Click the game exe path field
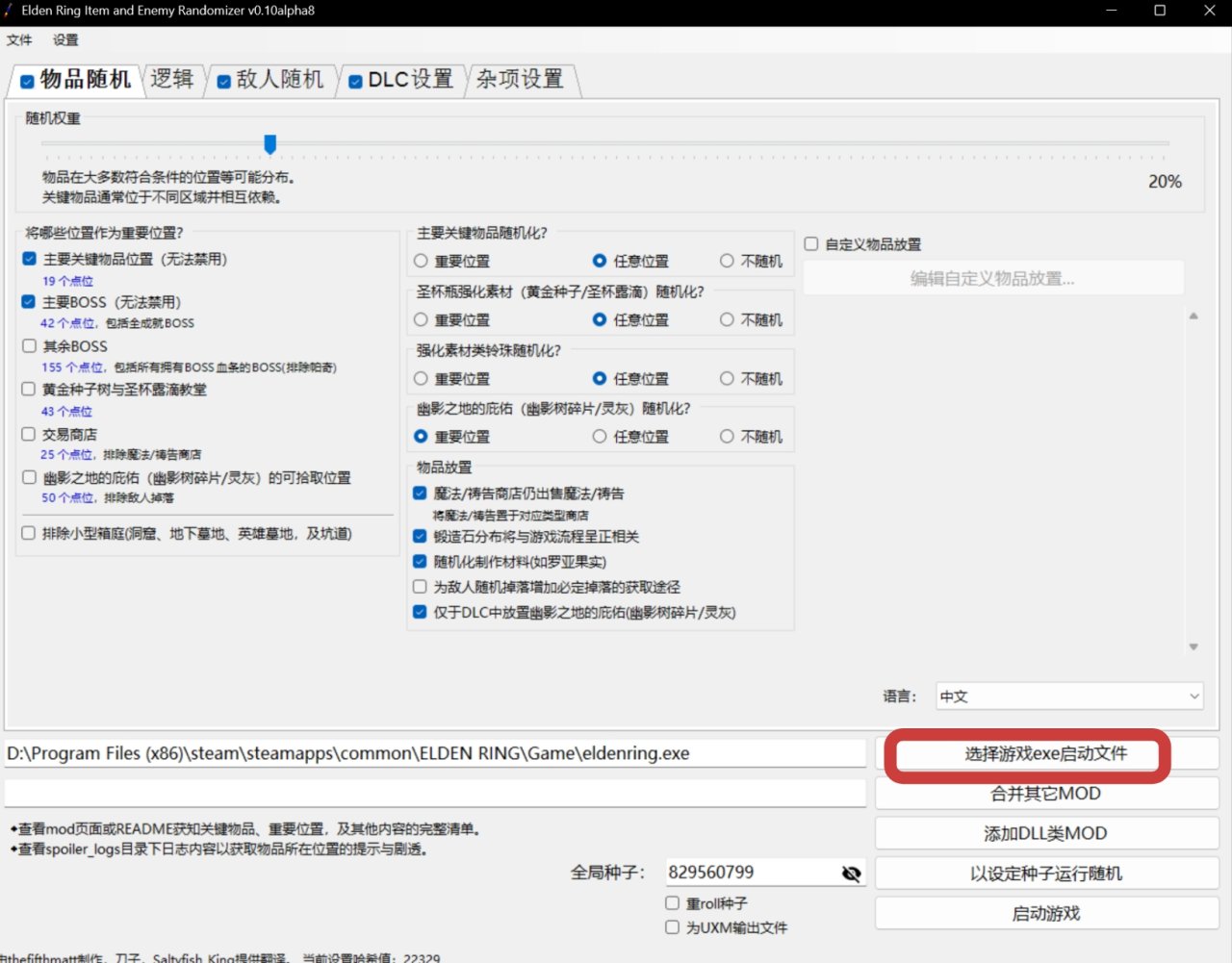The height and width of the screenshot is (963, 1232). point(435,753)
